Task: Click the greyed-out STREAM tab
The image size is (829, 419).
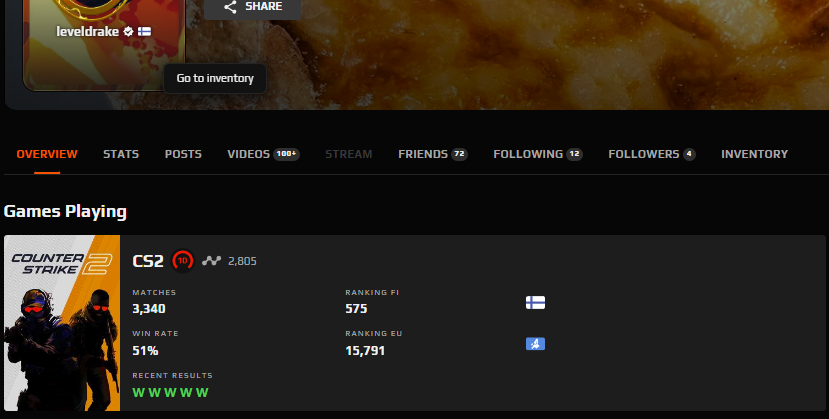Action: 349,154
